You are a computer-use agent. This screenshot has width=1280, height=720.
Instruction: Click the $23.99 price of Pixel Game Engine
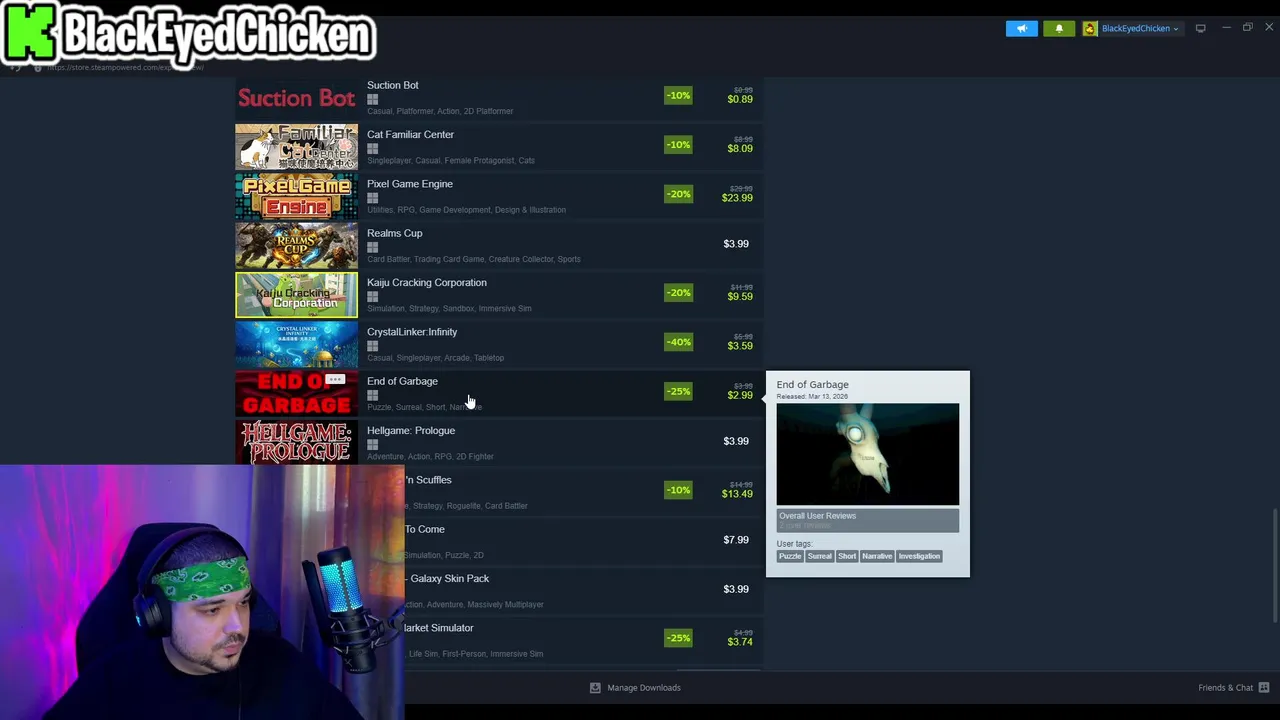[737, 198]
